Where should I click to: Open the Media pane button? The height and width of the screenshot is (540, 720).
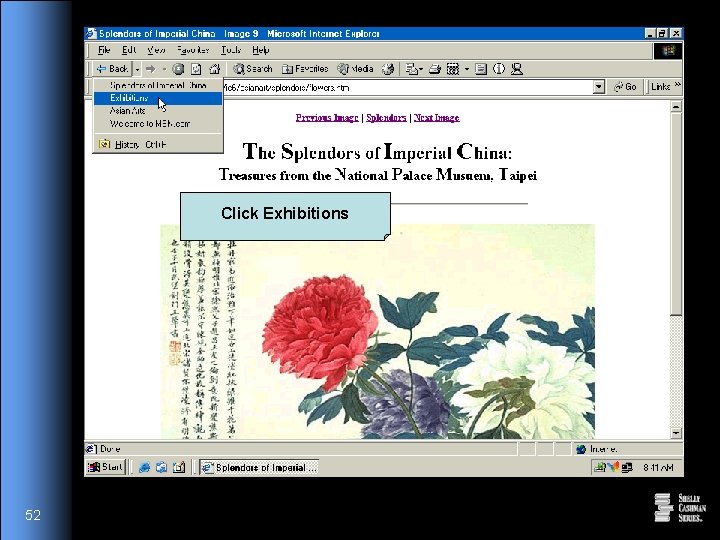coord(355,69)
